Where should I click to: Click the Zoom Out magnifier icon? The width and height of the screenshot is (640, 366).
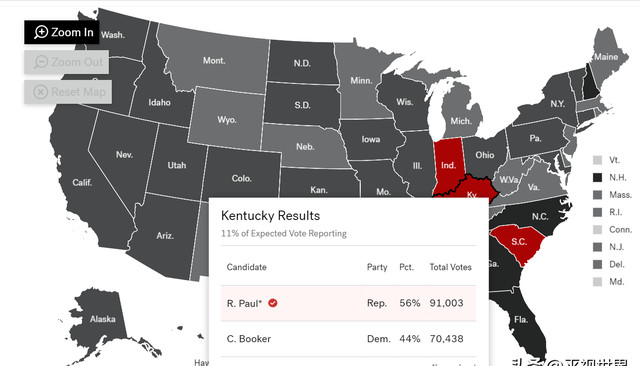(41, 62)
